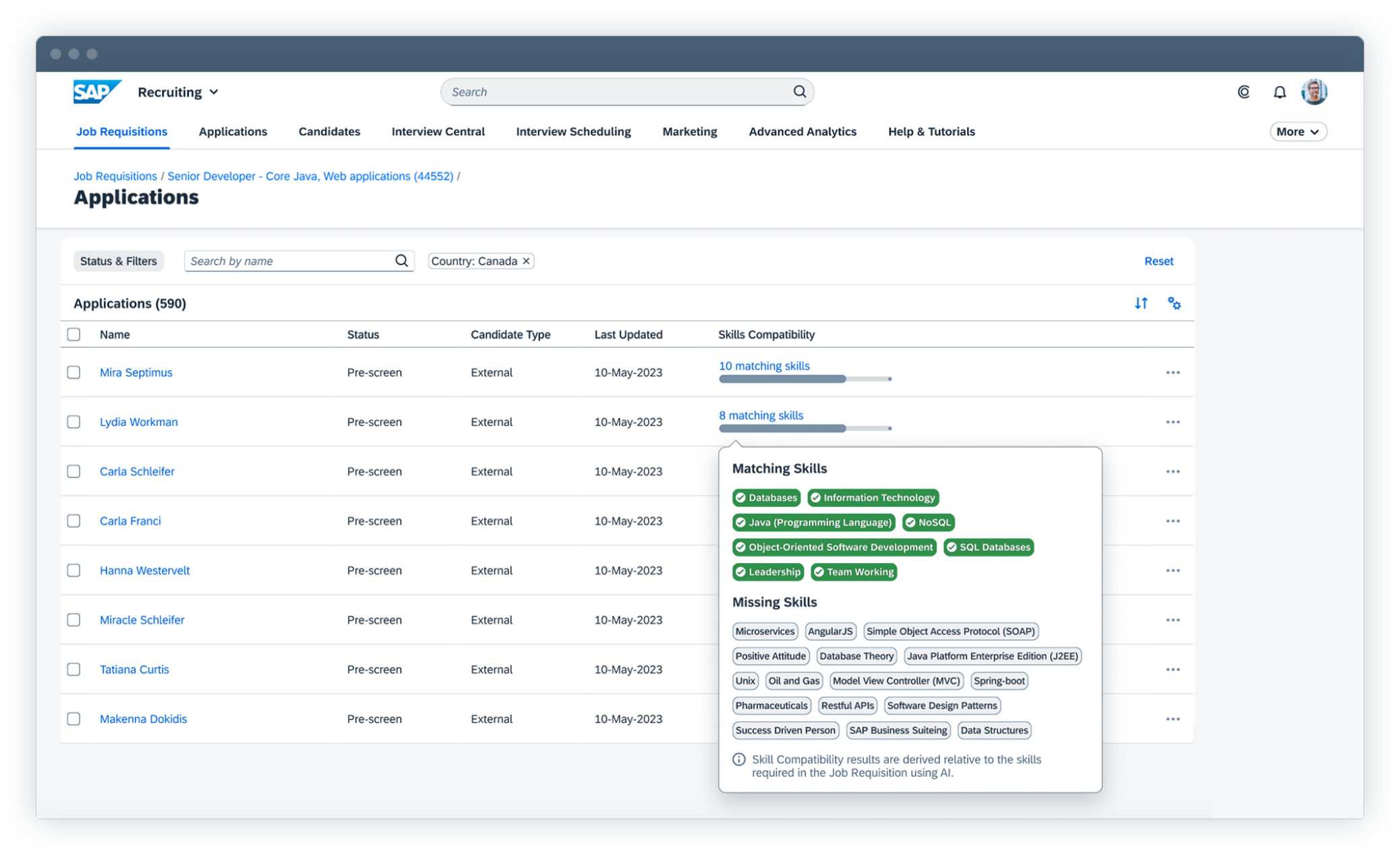The width and height of the screenshot is (1400, 855).
Task: Open the sort applications icon
Action: pos(1141,303)
